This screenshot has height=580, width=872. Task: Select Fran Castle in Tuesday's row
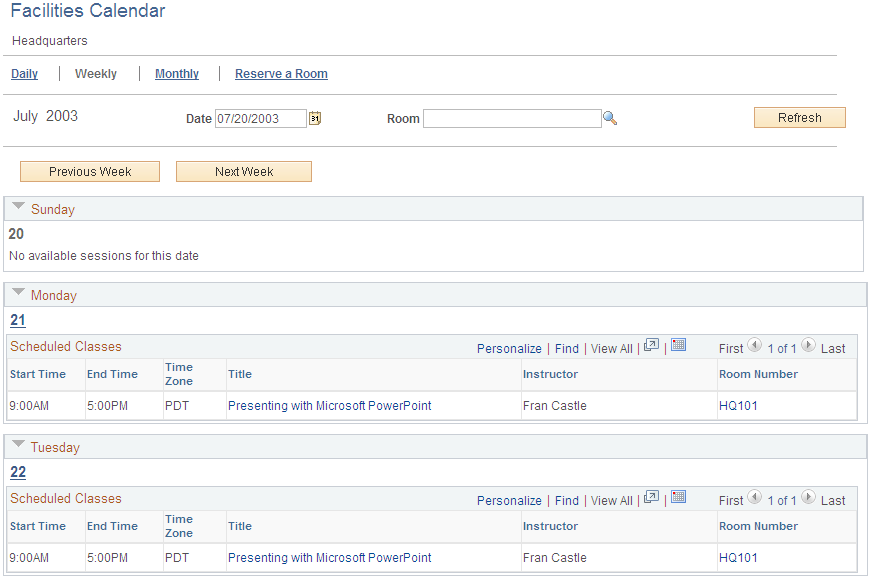pos(554,558)
